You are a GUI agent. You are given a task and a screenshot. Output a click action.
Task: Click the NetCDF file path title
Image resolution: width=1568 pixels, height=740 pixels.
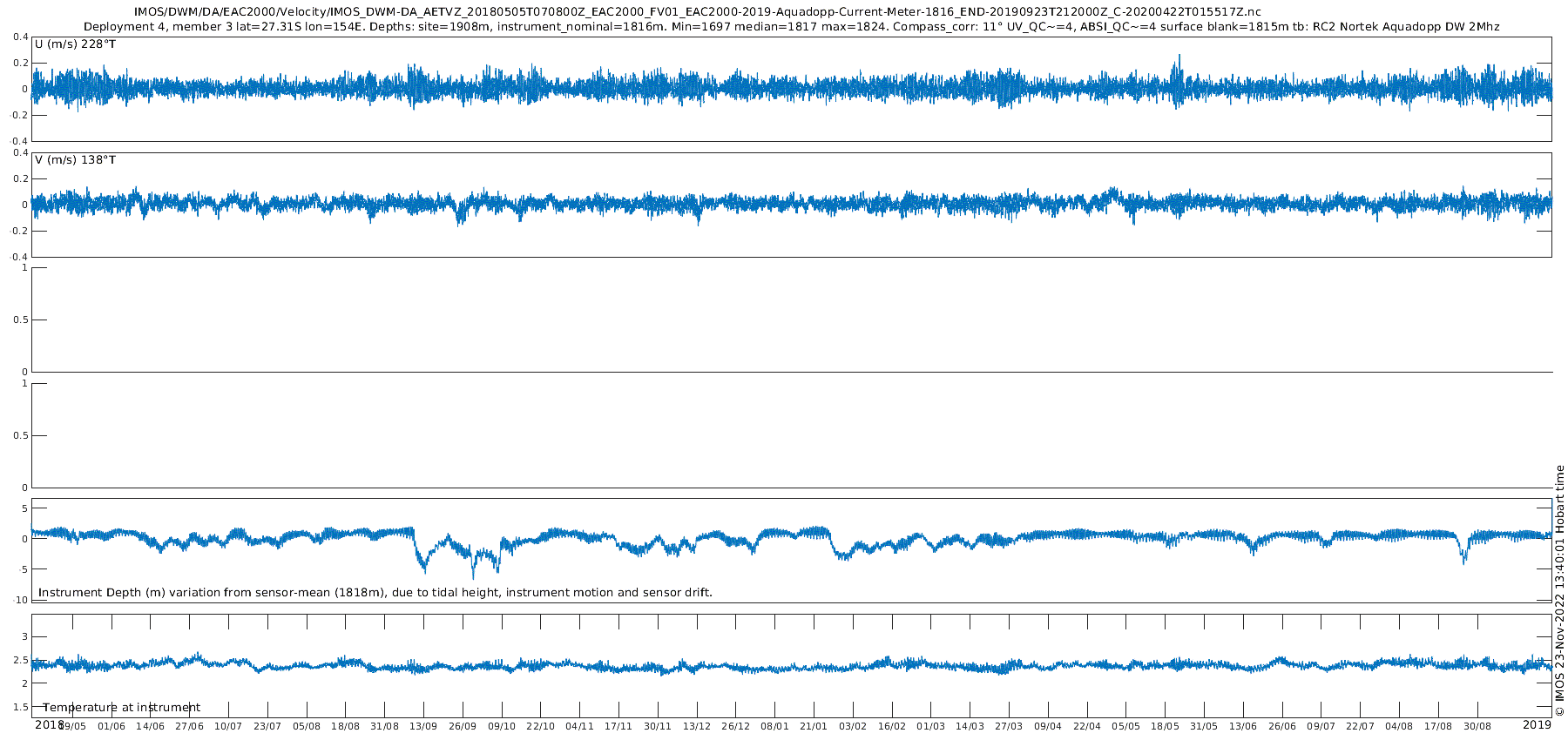click(697, 12)
